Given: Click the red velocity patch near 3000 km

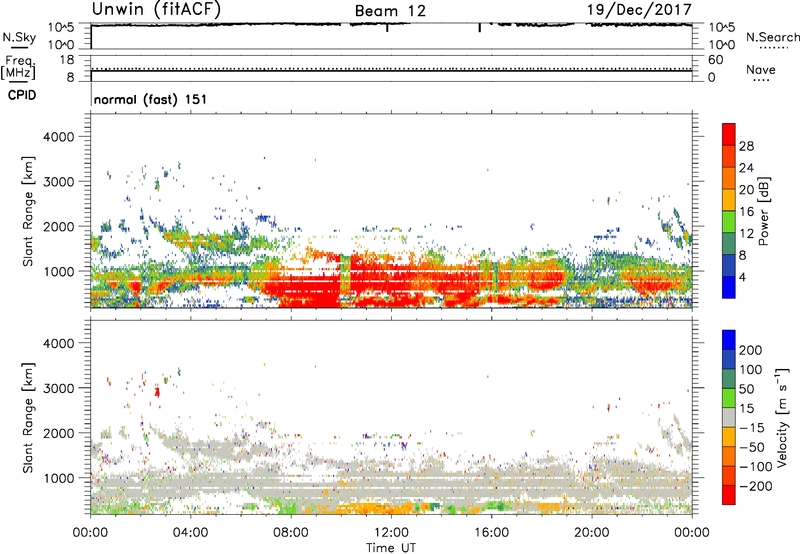Looking at the screenshot, I should click(x=157, y=392).
